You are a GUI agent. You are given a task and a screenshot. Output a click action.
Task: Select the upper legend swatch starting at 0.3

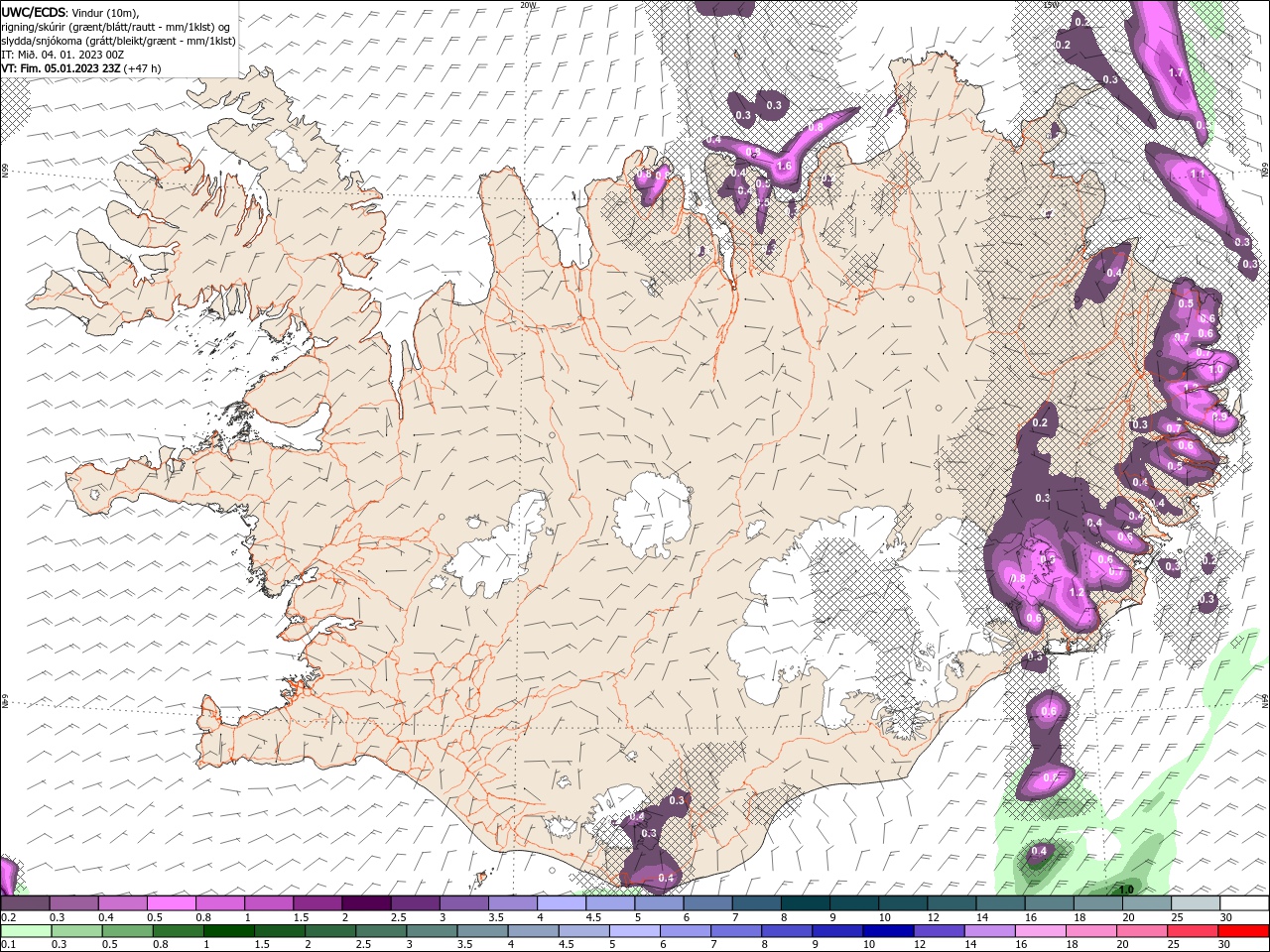[74, 903]
